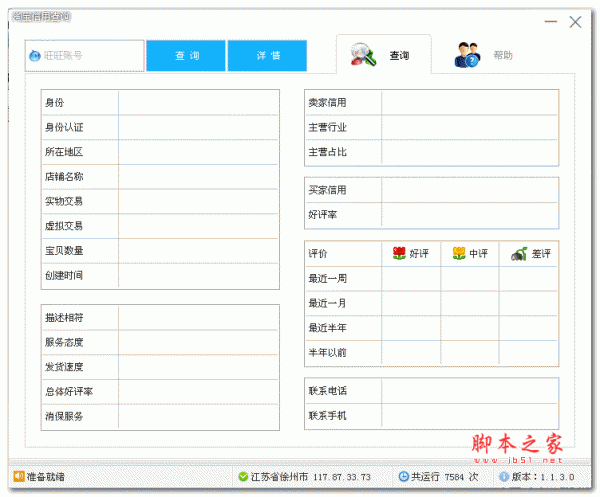This screenshot has width=600, height=497.
Task: Click the dark flower 差评 icon
Action: 519,254
